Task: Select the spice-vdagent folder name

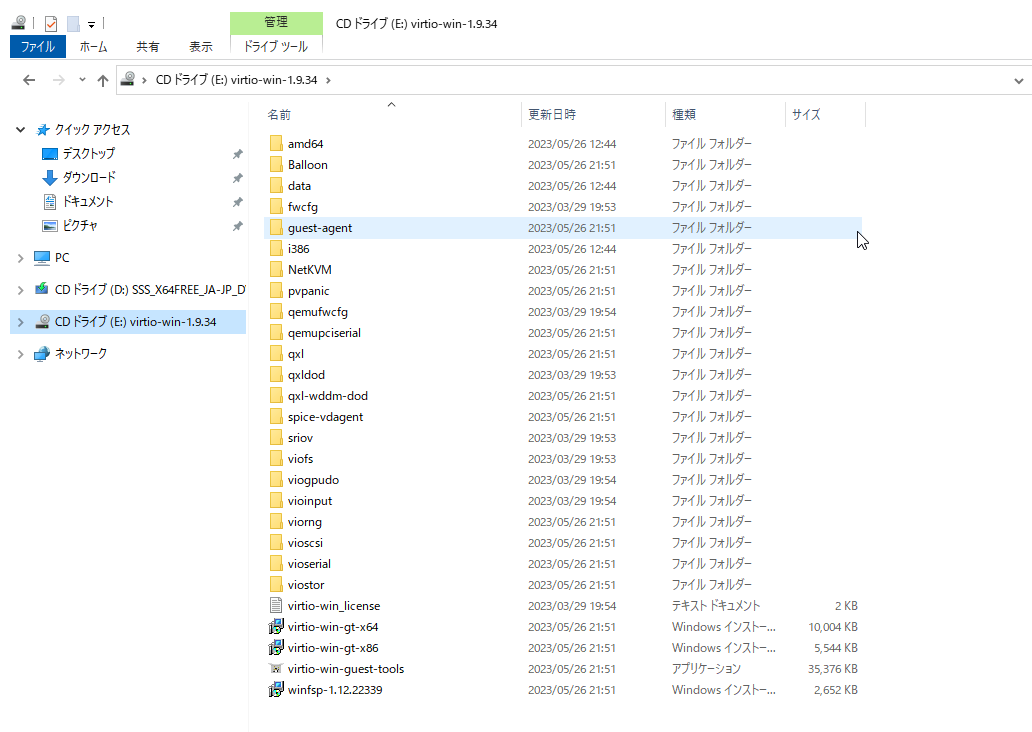Action: [325, 417]
